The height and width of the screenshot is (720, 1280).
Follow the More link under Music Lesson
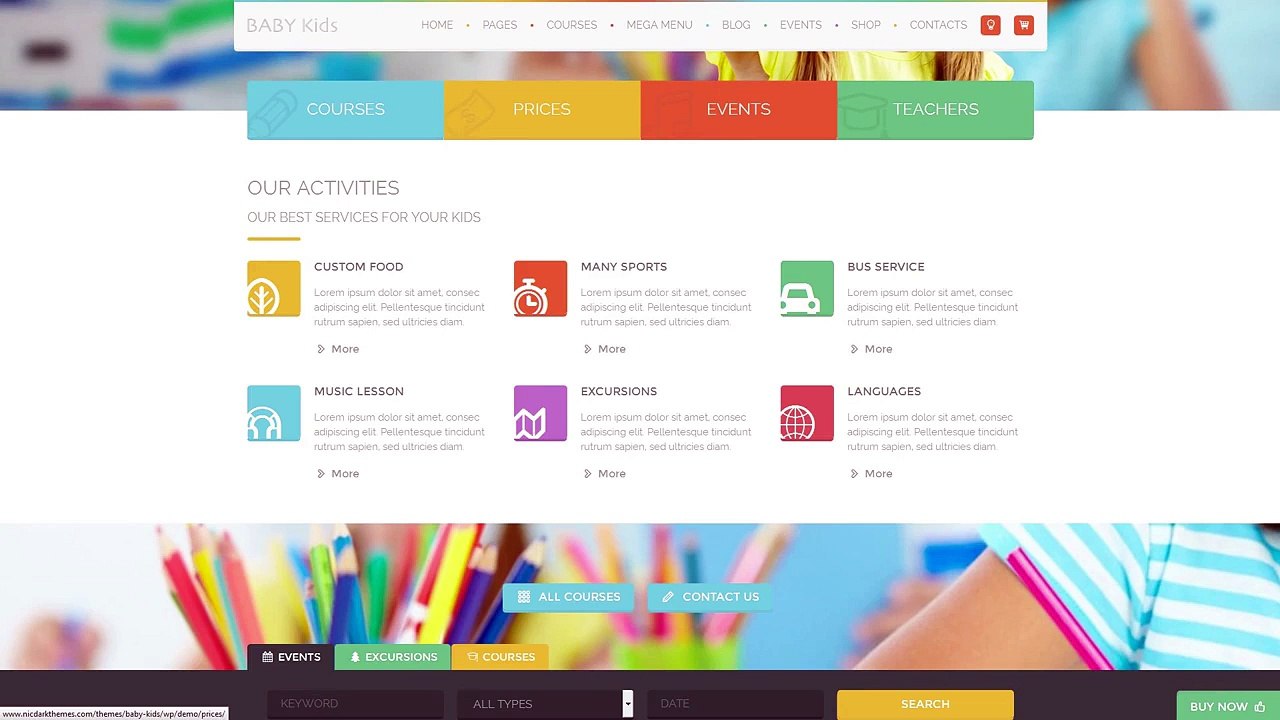[338, 474]
